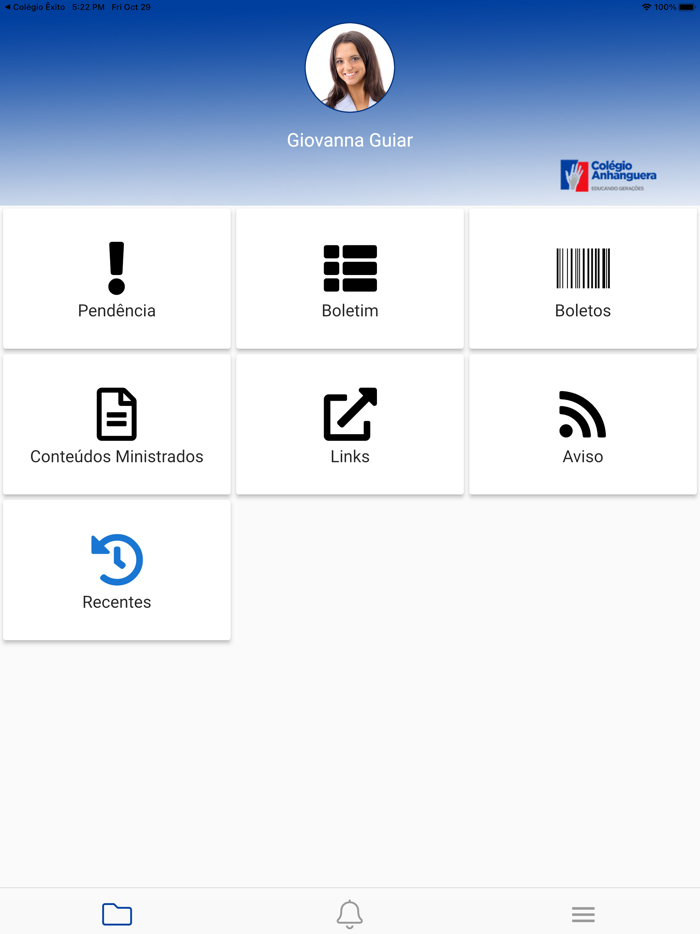Click the Conteúdos Ministrados label
The width and height of the screenshot is (700, 934).
117,456
